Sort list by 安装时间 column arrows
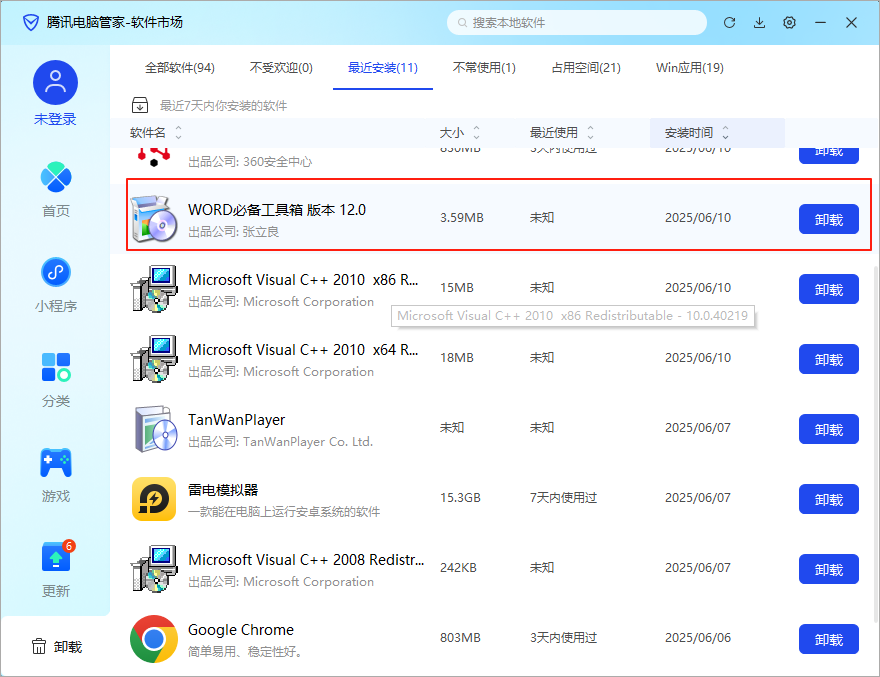Image resolution: width=880 pixels, height=677 pixels. coord(725,132)
